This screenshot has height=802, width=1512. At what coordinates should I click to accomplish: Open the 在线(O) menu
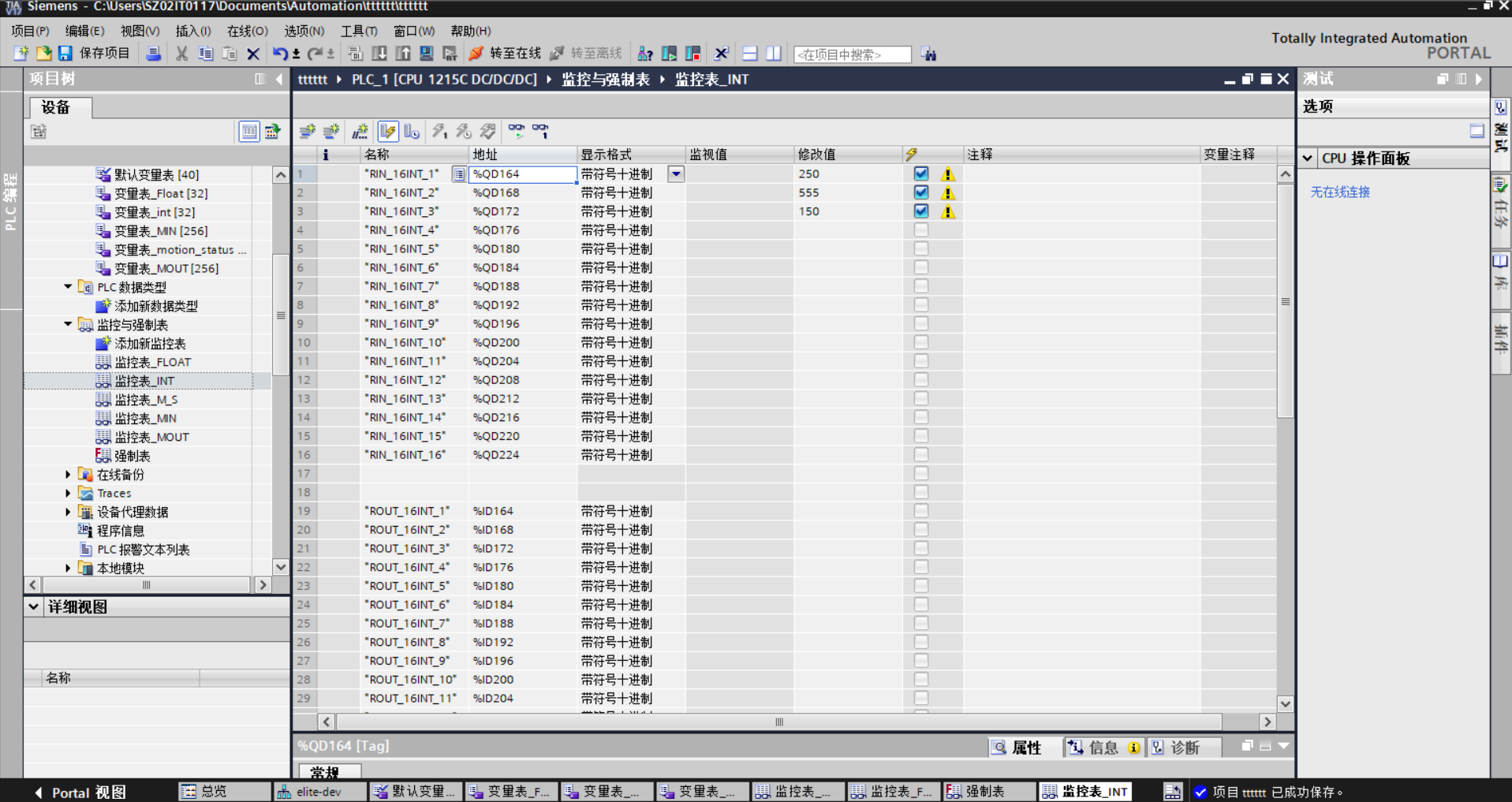coord(247,31)
